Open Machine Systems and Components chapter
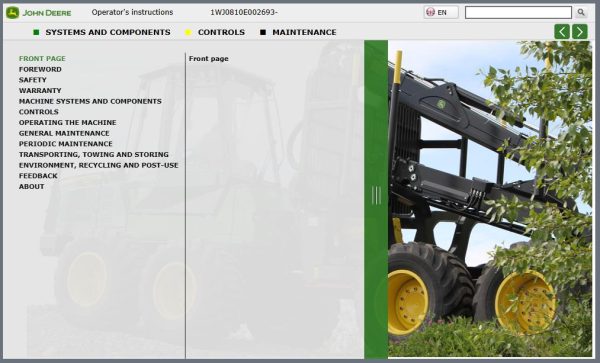 coord(90,101)
